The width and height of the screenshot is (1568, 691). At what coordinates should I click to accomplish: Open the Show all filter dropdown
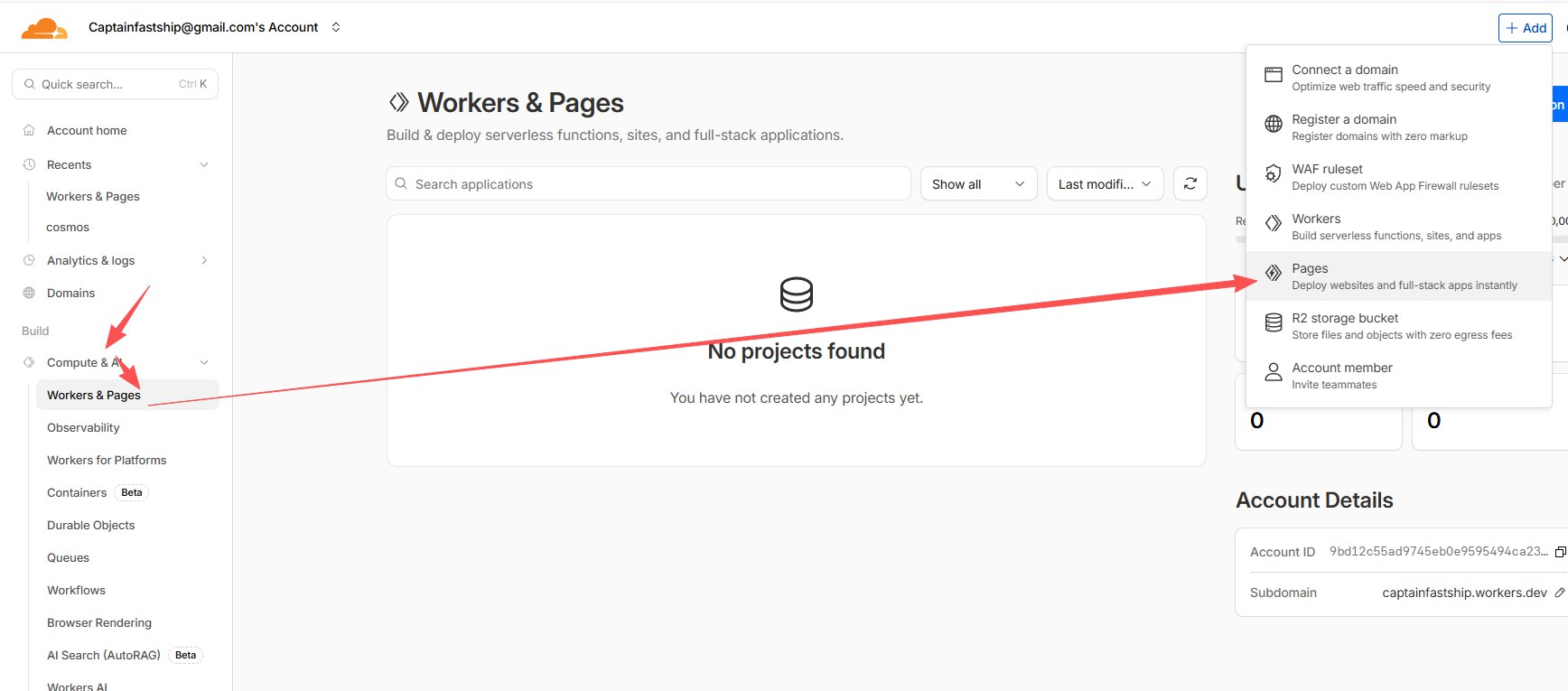coord(978,184)
